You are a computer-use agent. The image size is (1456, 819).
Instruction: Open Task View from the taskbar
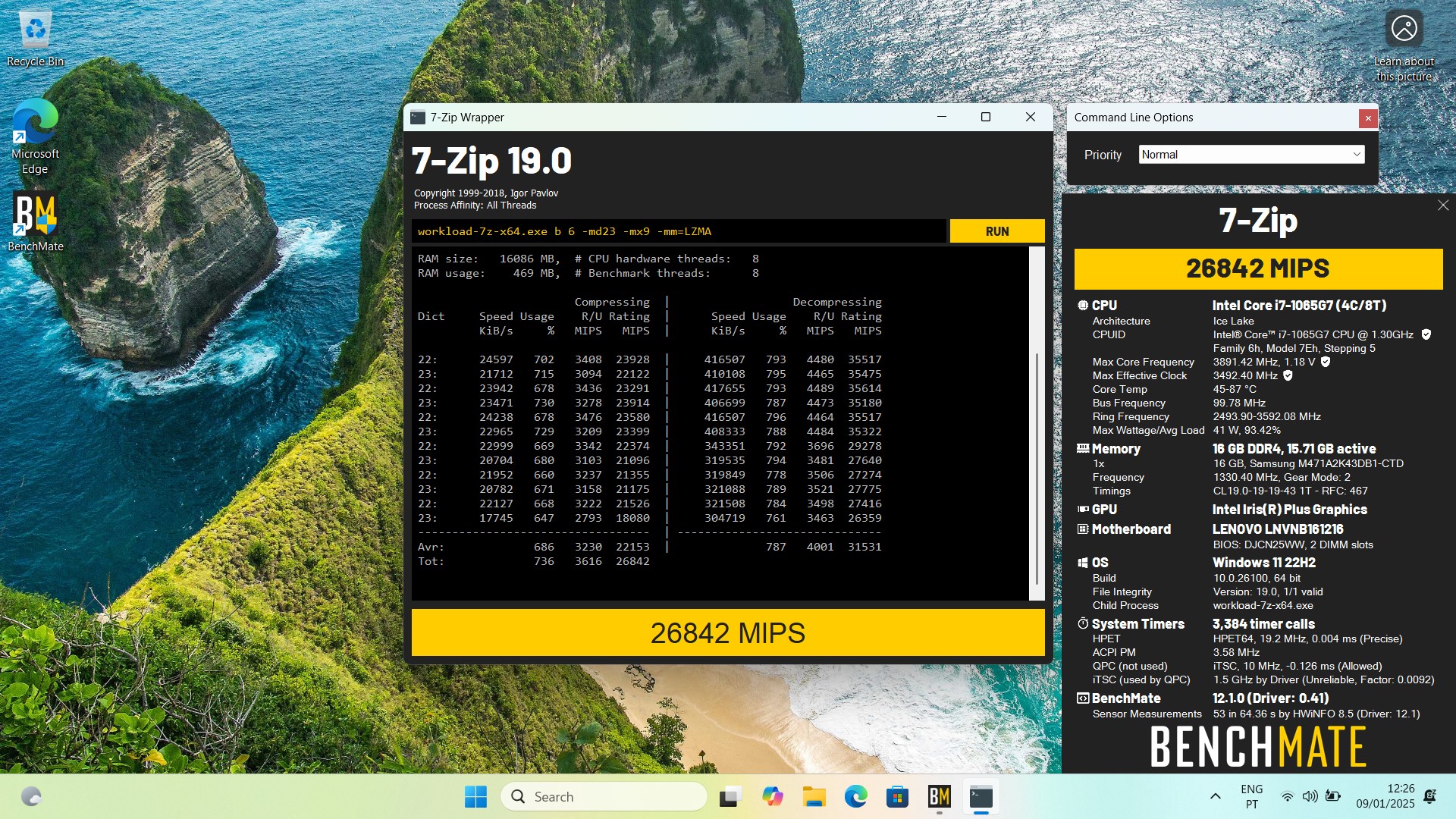coord(730,796)
